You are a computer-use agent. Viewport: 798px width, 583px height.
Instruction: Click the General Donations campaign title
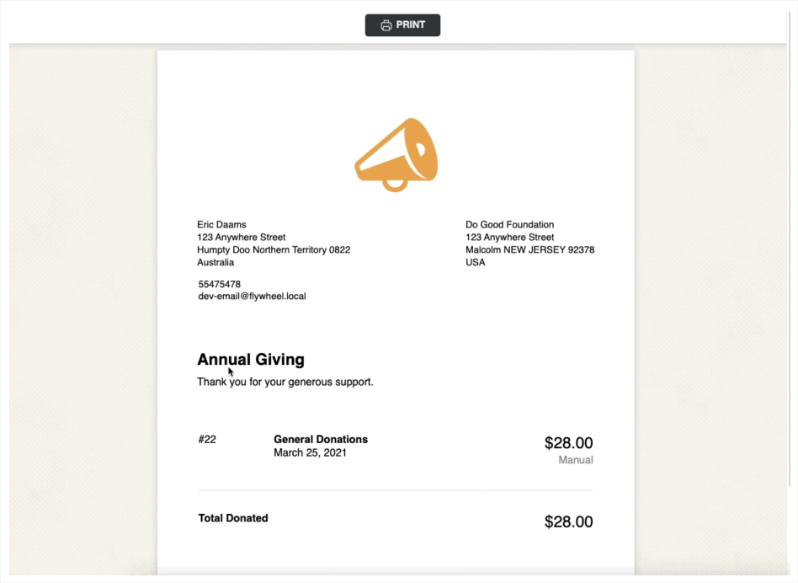point(321,439)
